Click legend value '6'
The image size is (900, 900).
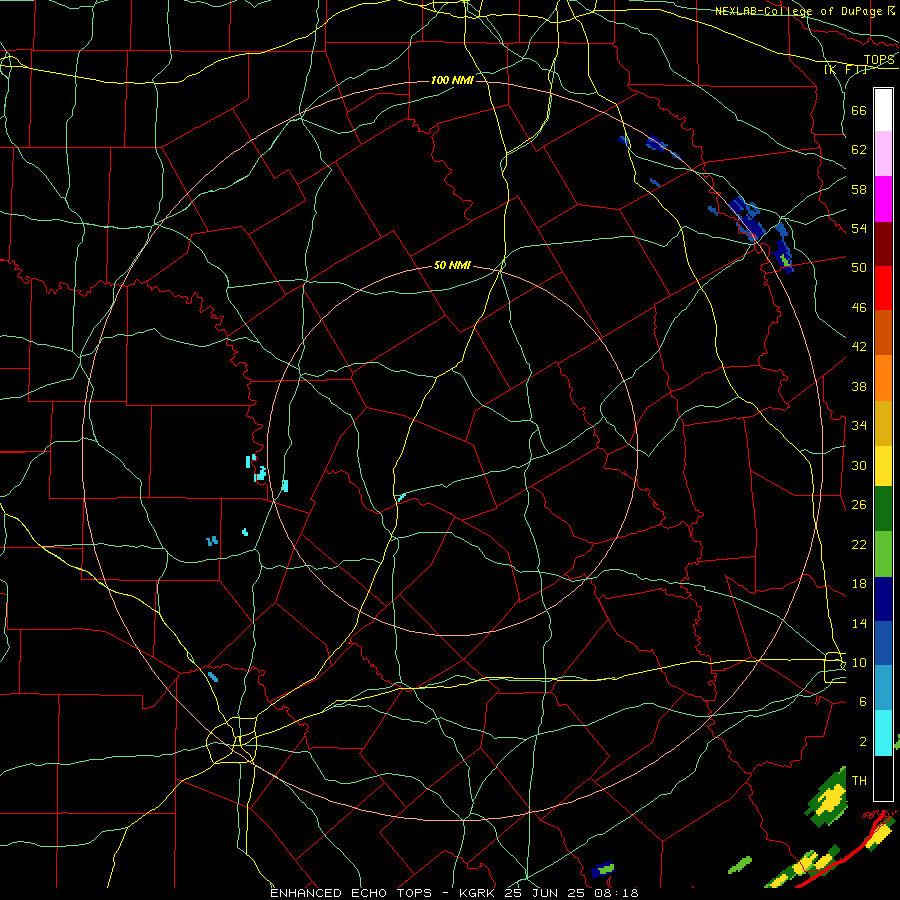click(x=863, y=702)
